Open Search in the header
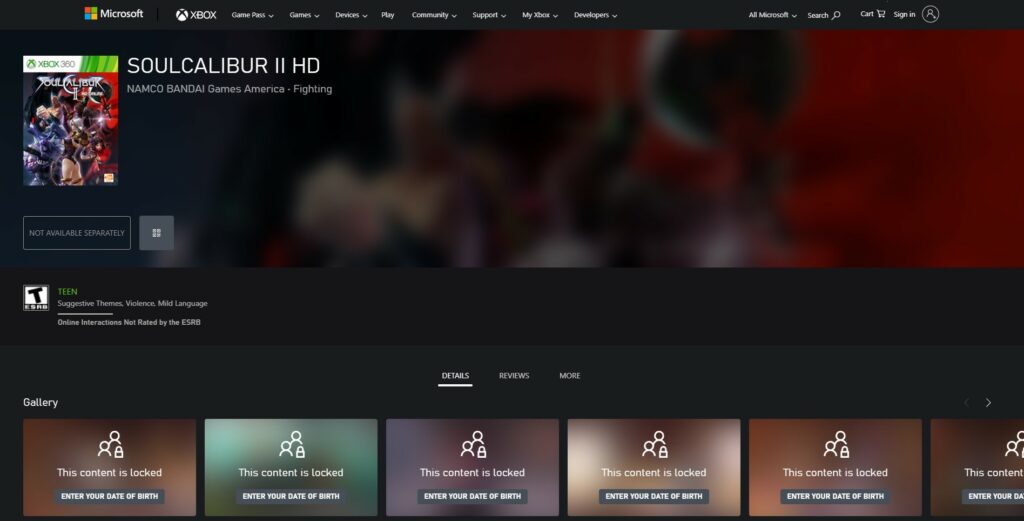The height and width of the screenshot is (521, 1024). [x=824, y=15]
